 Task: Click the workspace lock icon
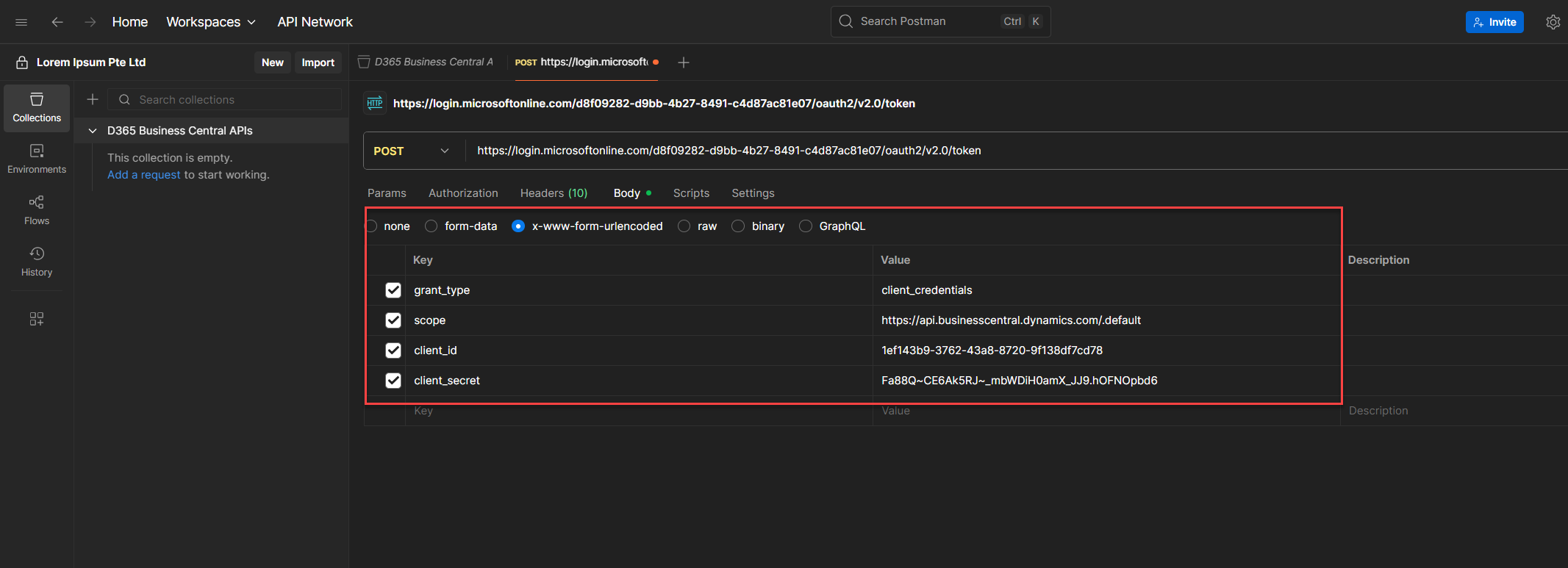22,62
